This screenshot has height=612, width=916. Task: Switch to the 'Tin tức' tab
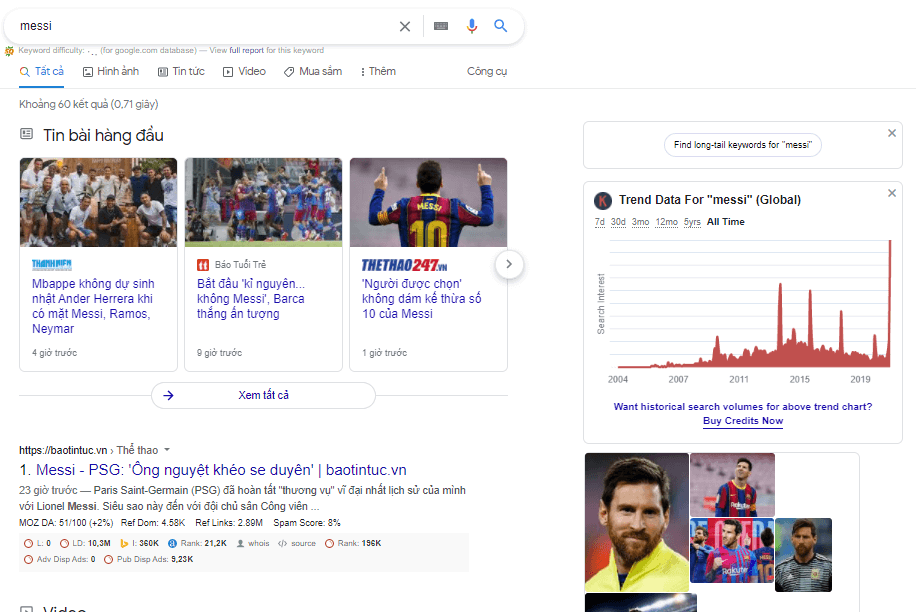click(181, 71)
